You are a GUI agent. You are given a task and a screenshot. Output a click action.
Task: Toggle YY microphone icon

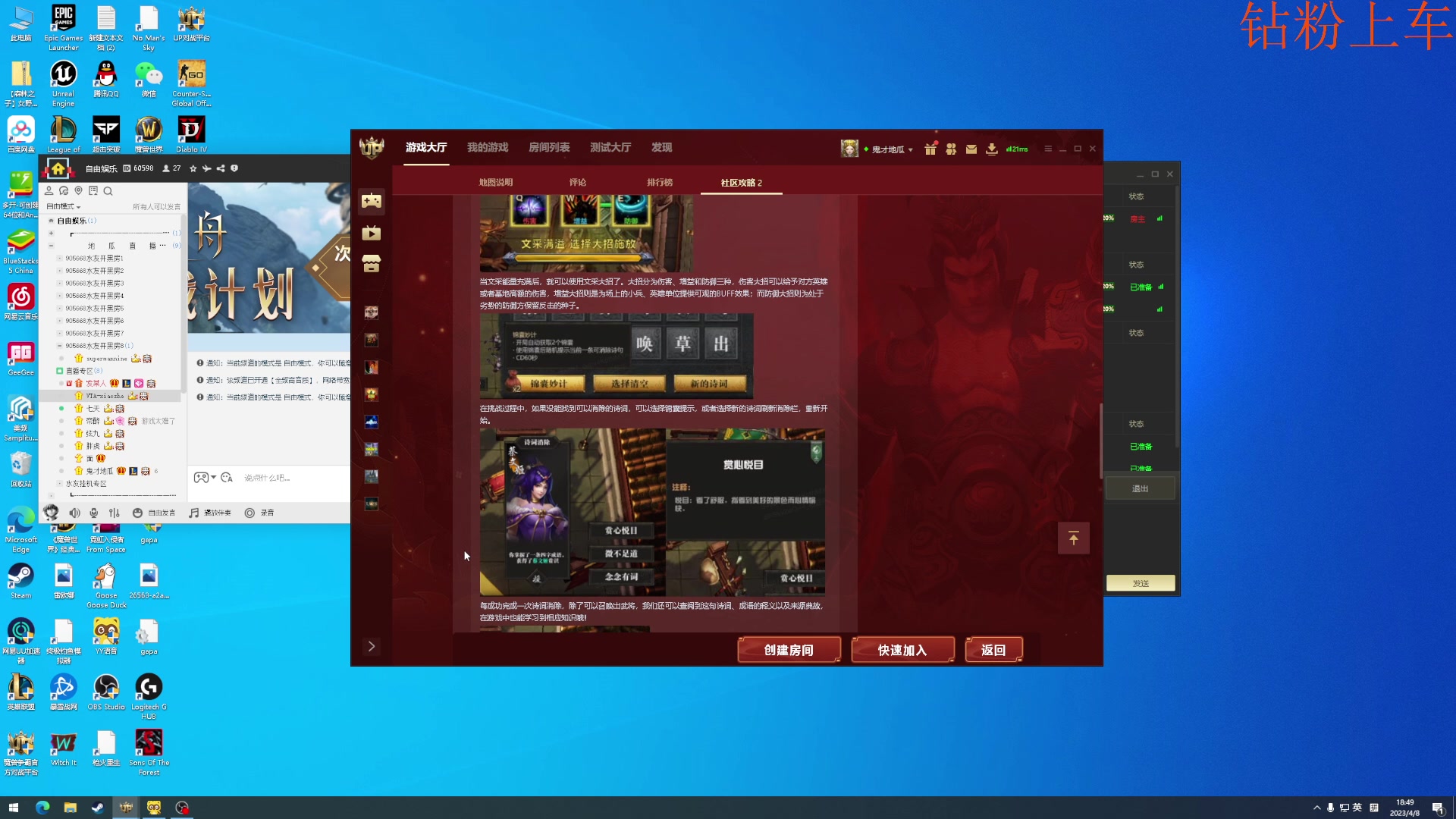94,513
